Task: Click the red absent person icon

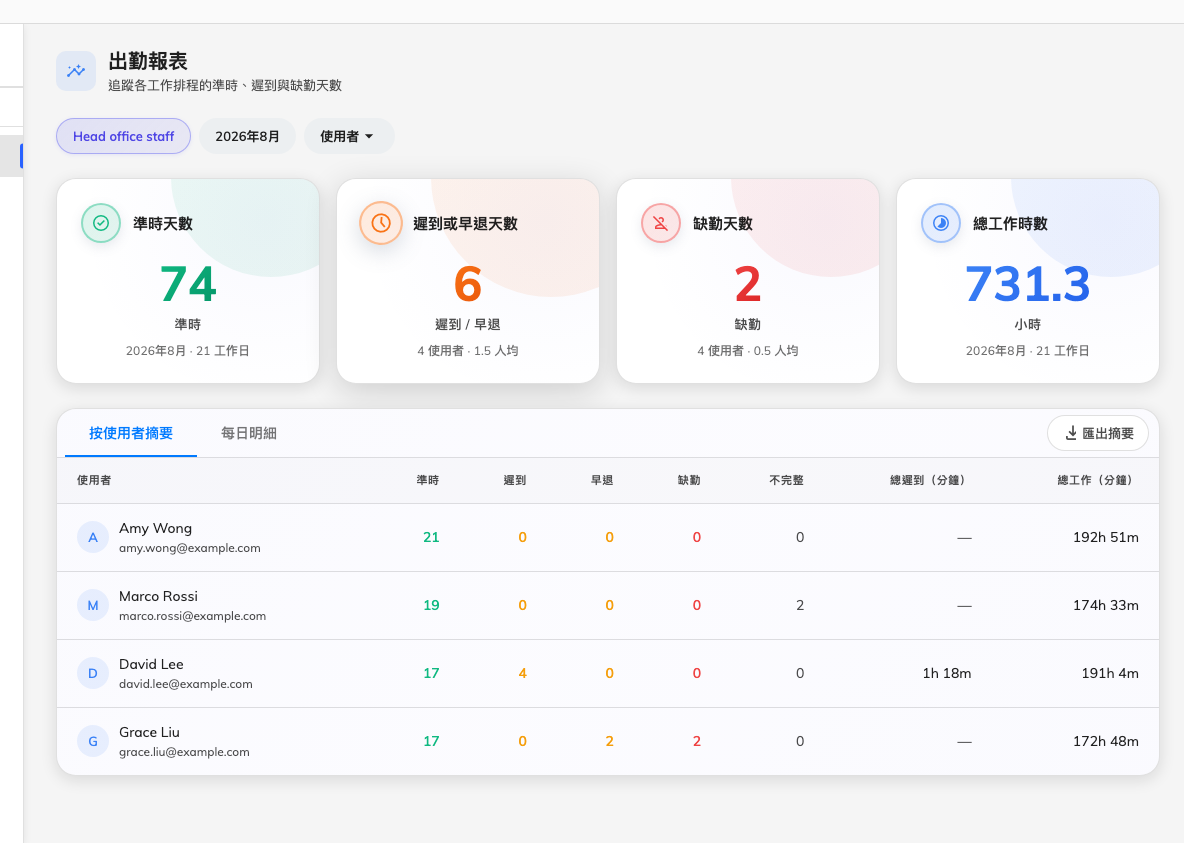Action: coord(661,223)
